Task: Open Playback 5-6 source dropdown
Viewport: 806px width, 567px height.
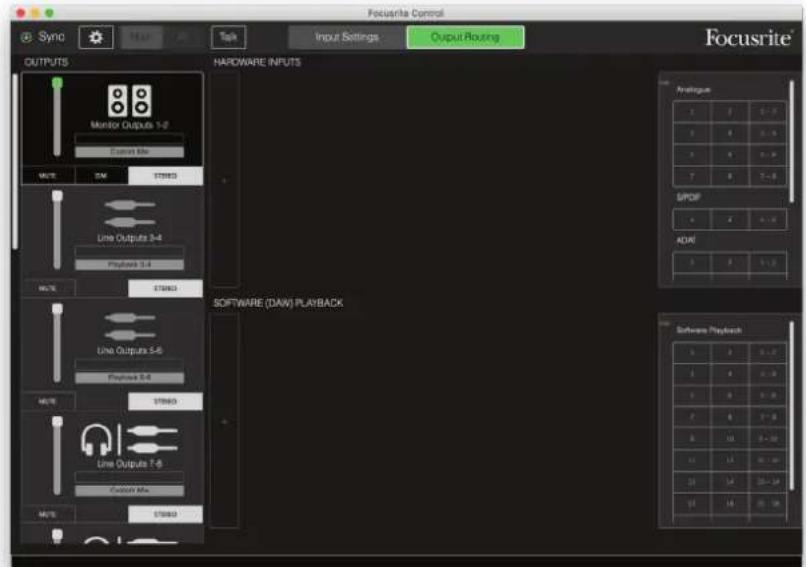Action: (130, 377)
